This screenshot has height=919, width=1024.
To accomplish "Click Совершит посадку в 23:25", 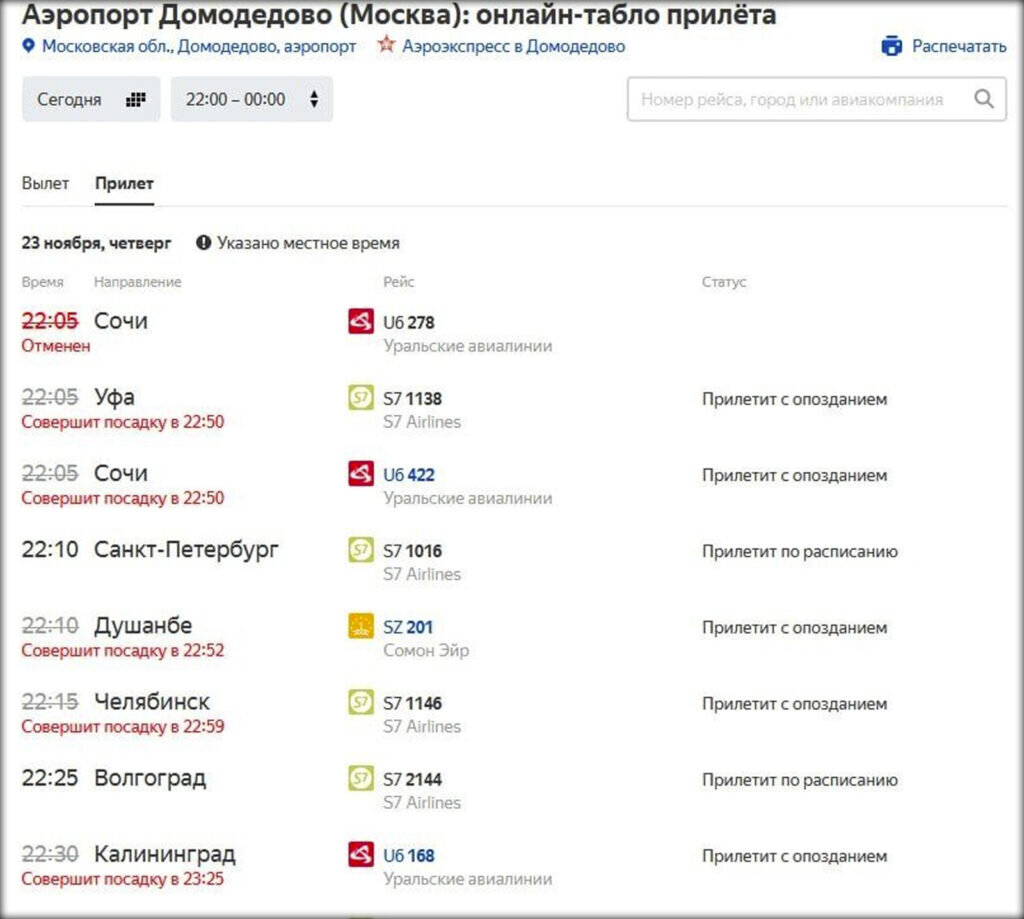I will click(123, 879).
